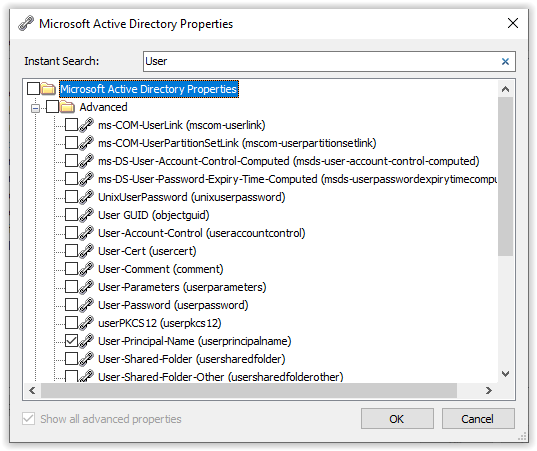This screenshot has height=451, width=537.
Task: Click the ms-COM-UserLink property icon
Action: [86, 125]
